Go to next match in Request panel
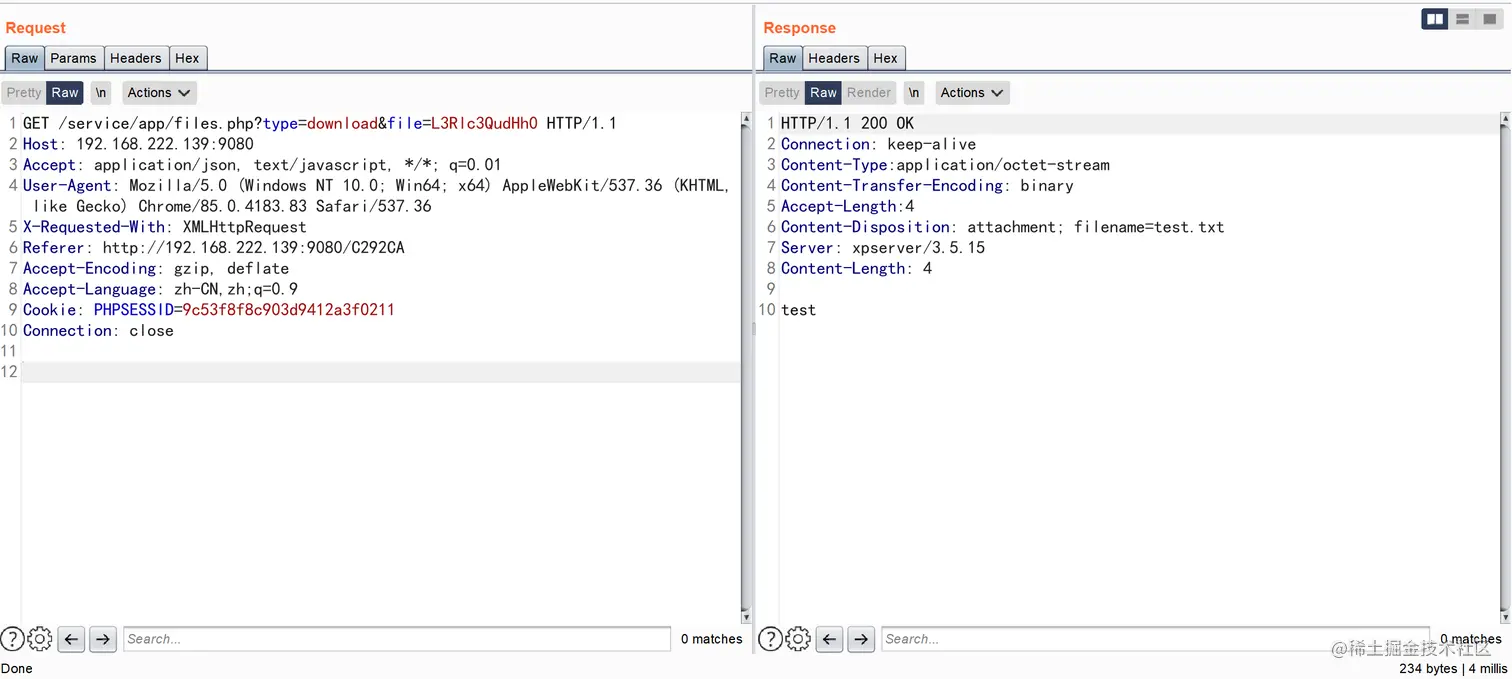The height and width of the screenshot is (679, 1512). pos(103,639)
